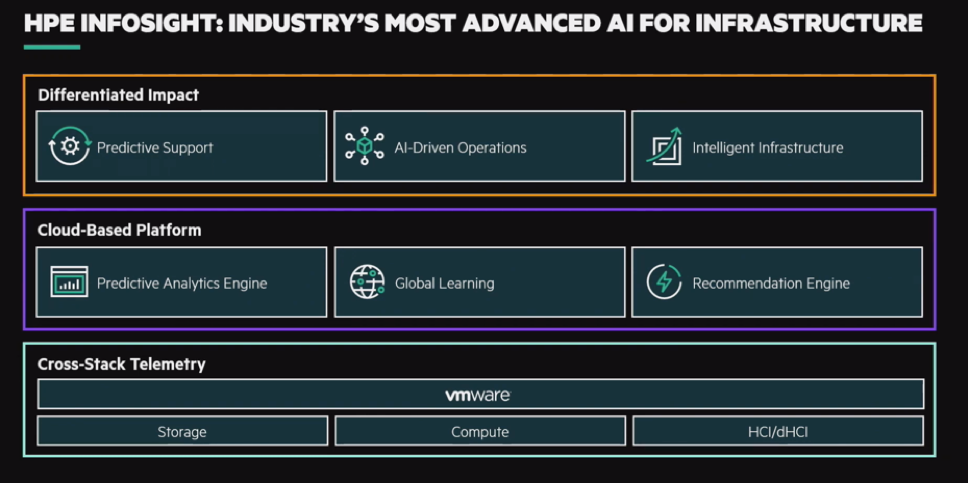Click the HCI/dHCI box
The width and height of the screenshot is (968, 483).
tap(777, 432)
